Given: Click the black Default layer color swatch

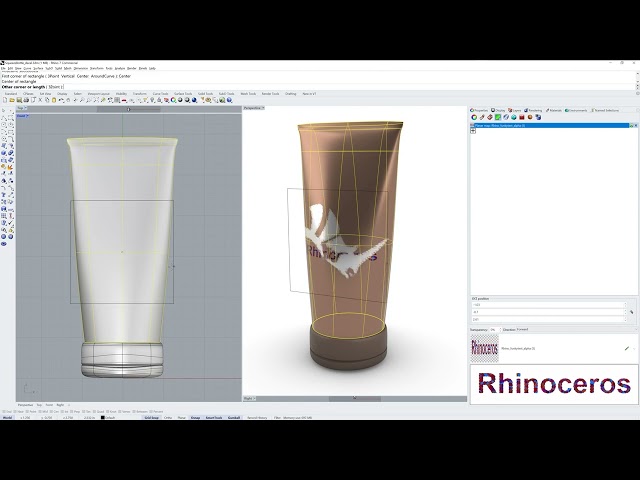Looking at the screenshot, I should [102, 418].
